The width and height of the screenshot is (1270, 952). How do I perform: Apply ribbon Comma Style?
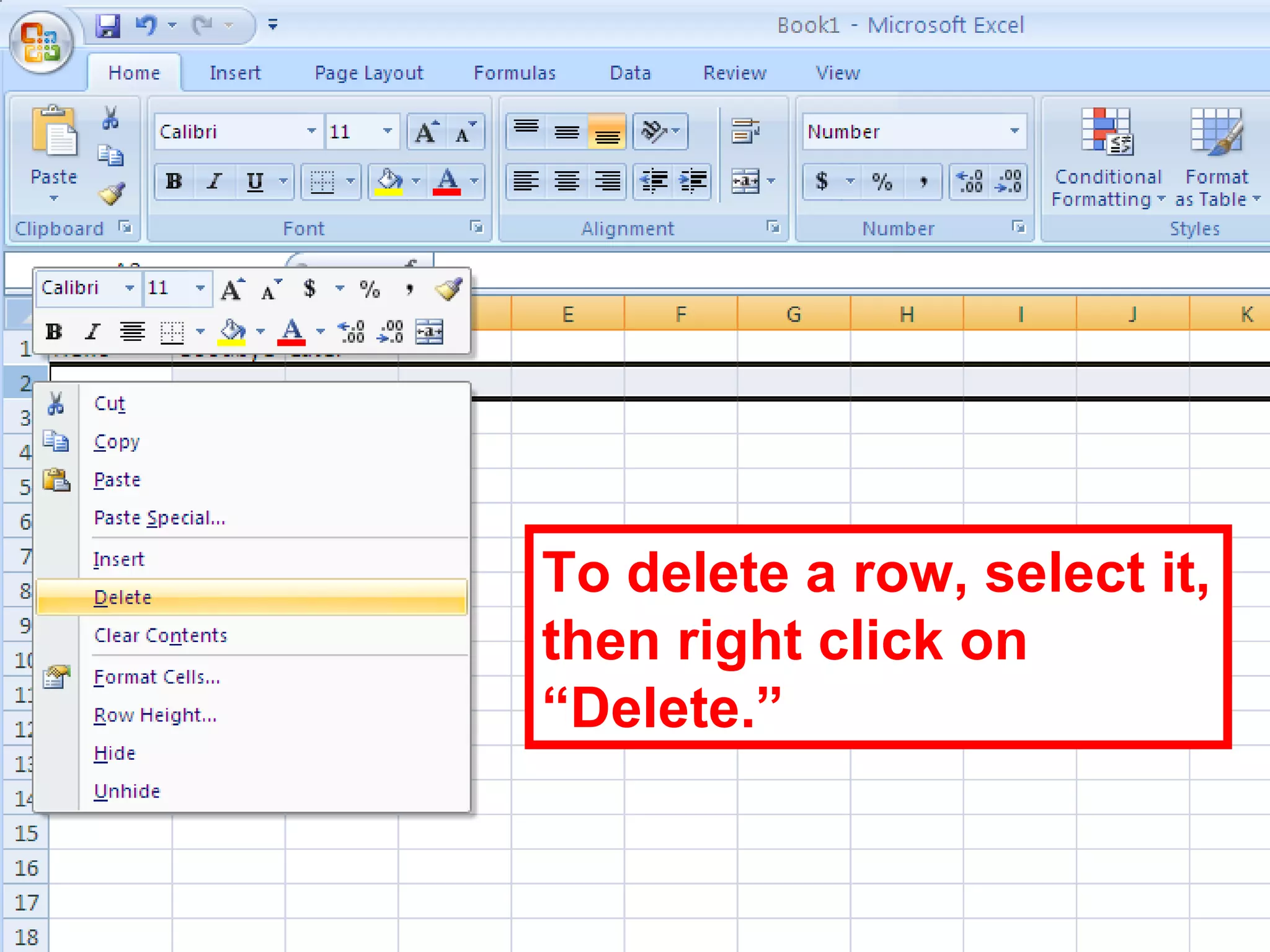pyautogui.click(x=923, y=182)
